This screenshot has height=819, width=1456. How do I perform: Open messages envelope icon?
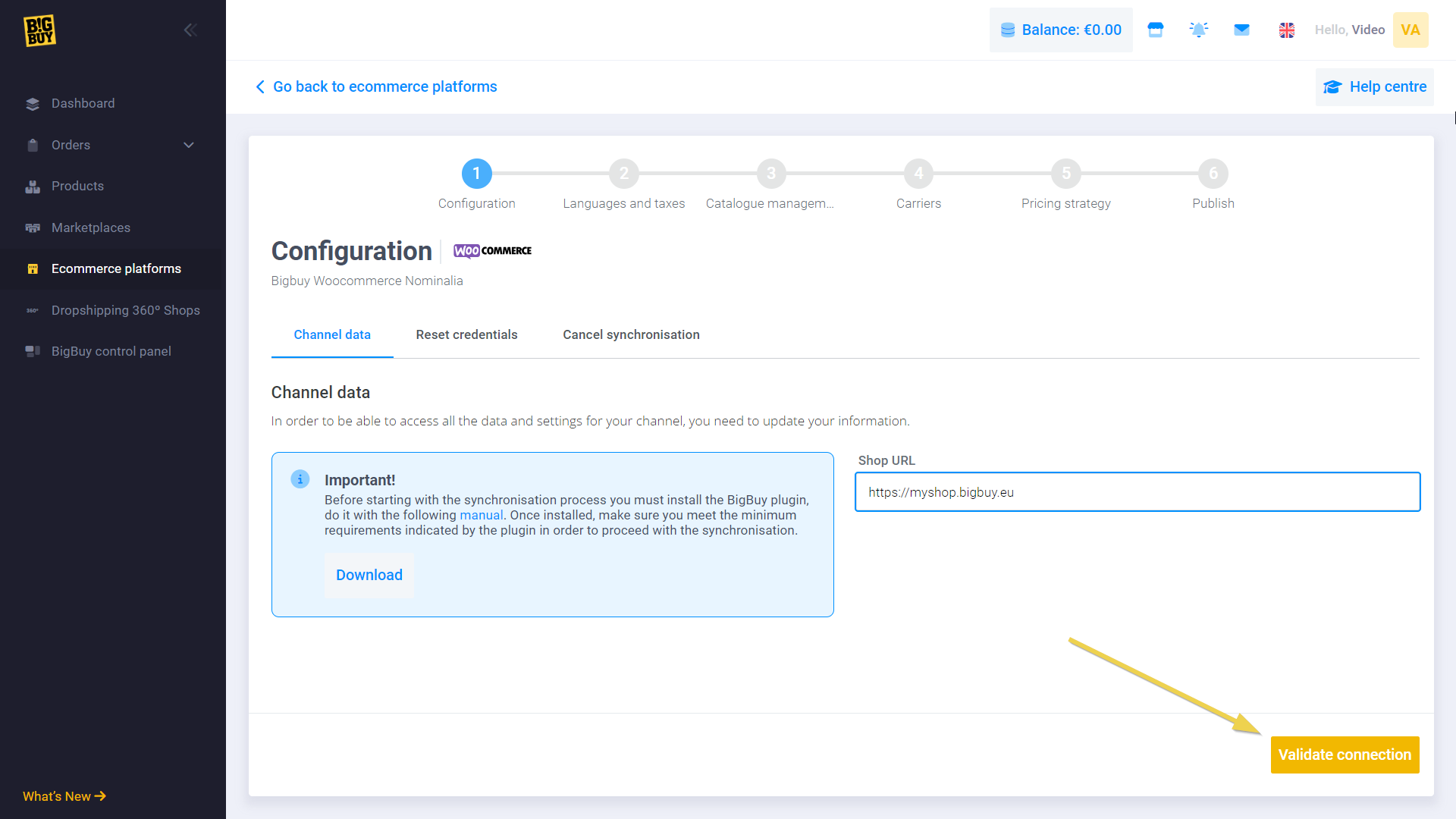point(1241,30)
